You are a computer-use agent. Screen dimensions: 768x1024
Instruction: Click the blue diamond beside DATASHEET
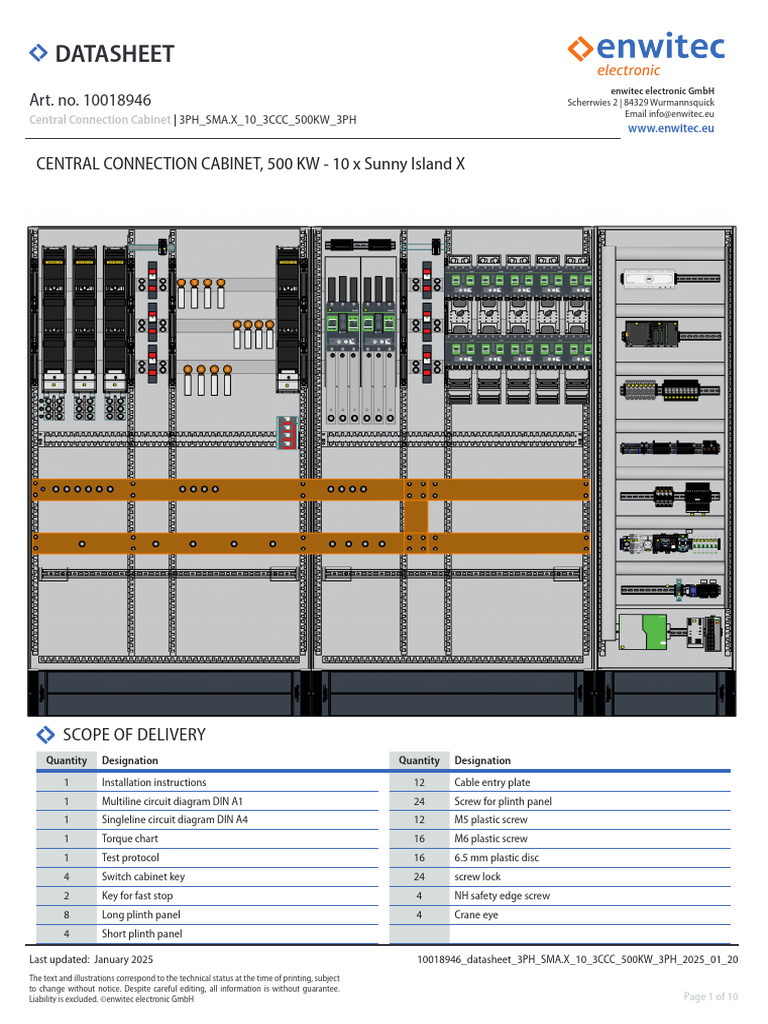pyautogui.click(x=39, y=53)
